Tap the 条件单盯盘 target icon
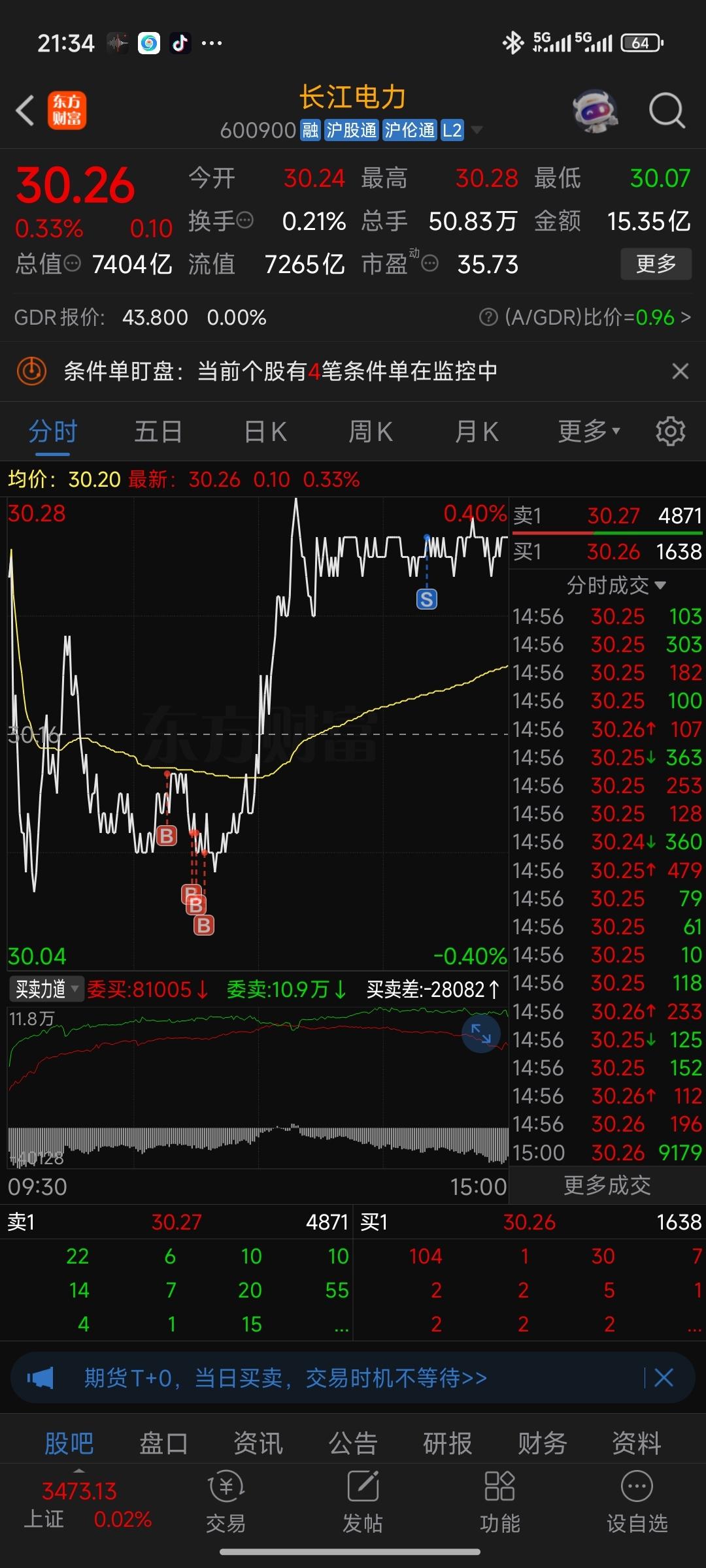 click(31, 371)
